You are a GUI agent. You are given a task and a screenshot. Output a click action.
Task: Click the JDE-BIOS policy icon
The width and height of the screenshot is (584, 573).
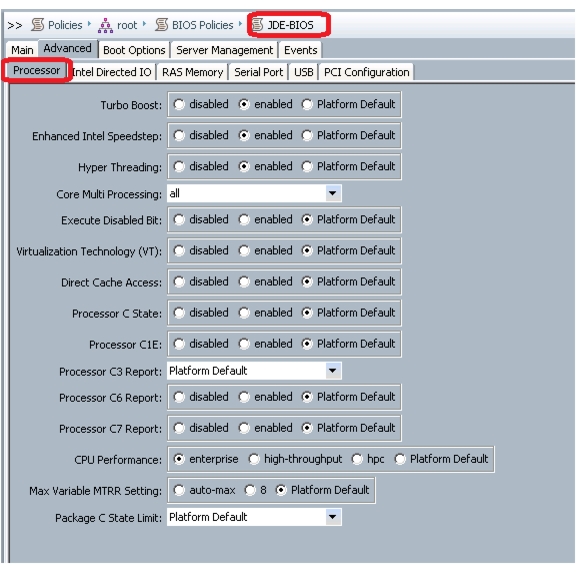tap(258, 25)
